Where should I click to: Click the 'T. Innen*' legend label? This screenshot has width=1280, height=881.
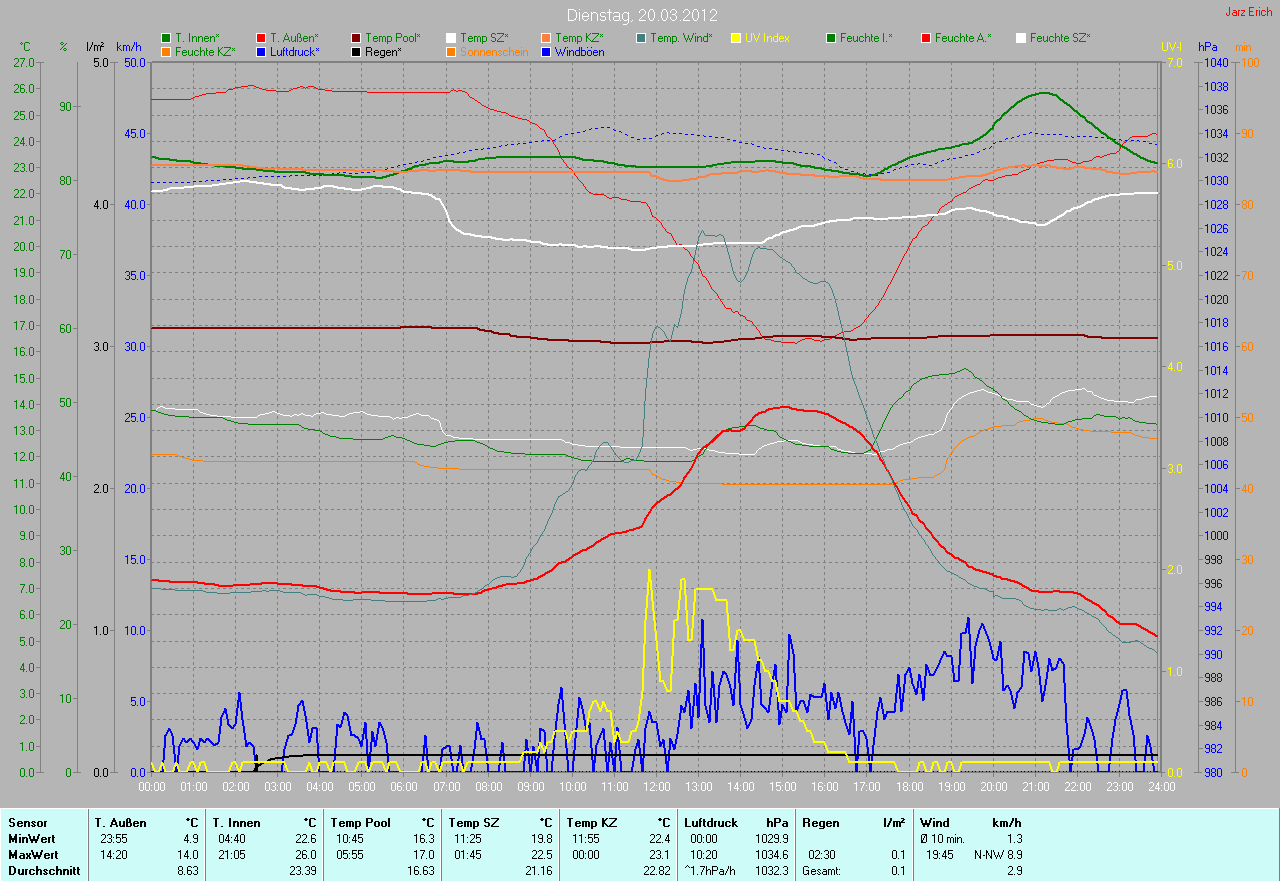pyautogui.click(x=197, y=38)
